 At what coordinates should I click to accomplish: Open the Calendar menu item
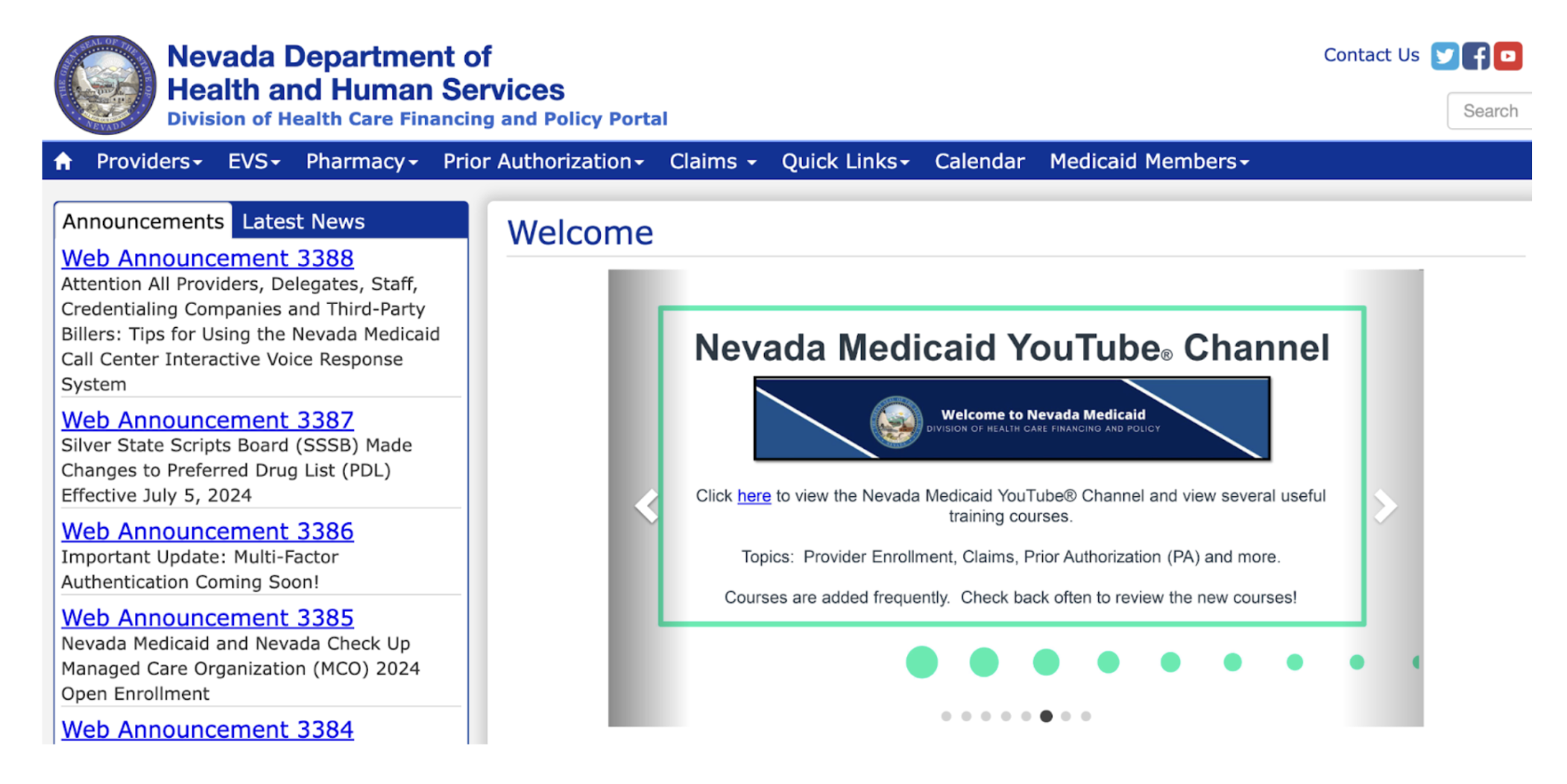point(980,161)
